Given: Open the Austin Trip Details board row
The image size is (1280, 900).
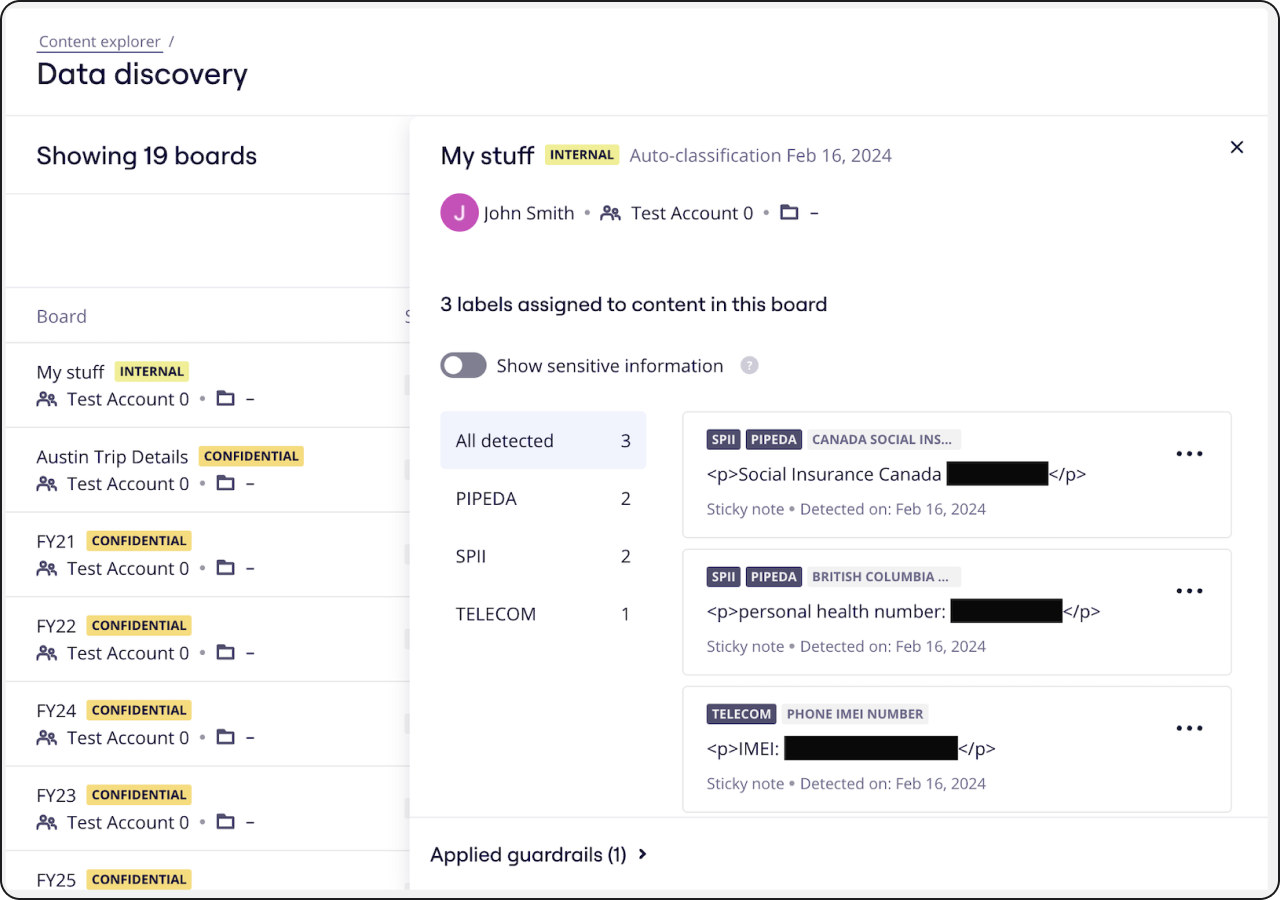Looking at the screenshot, I should pyautogui.click(x=112, y=457).
